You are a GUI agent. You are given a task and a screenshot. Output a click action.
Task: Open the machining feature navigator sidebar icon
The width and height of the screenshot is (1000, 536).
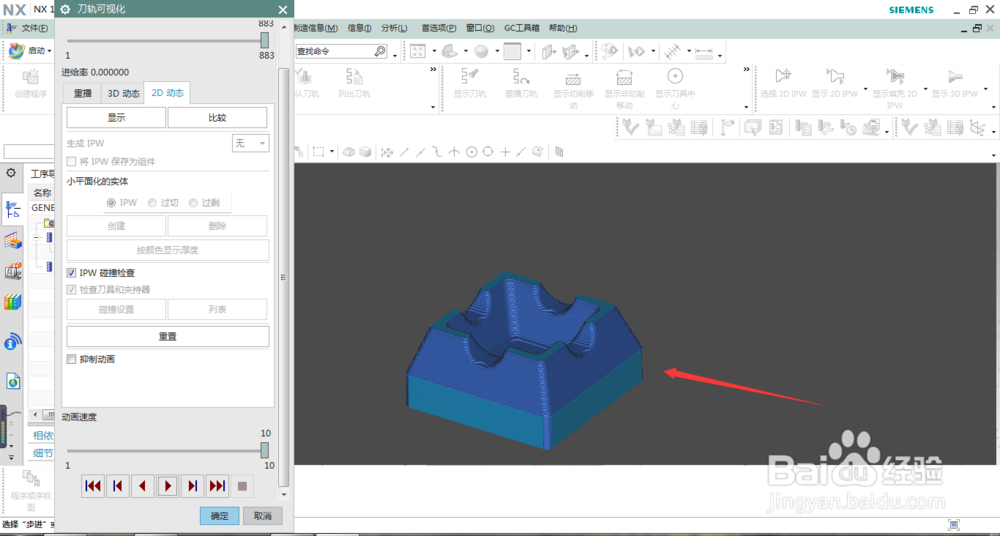point(12,241)
